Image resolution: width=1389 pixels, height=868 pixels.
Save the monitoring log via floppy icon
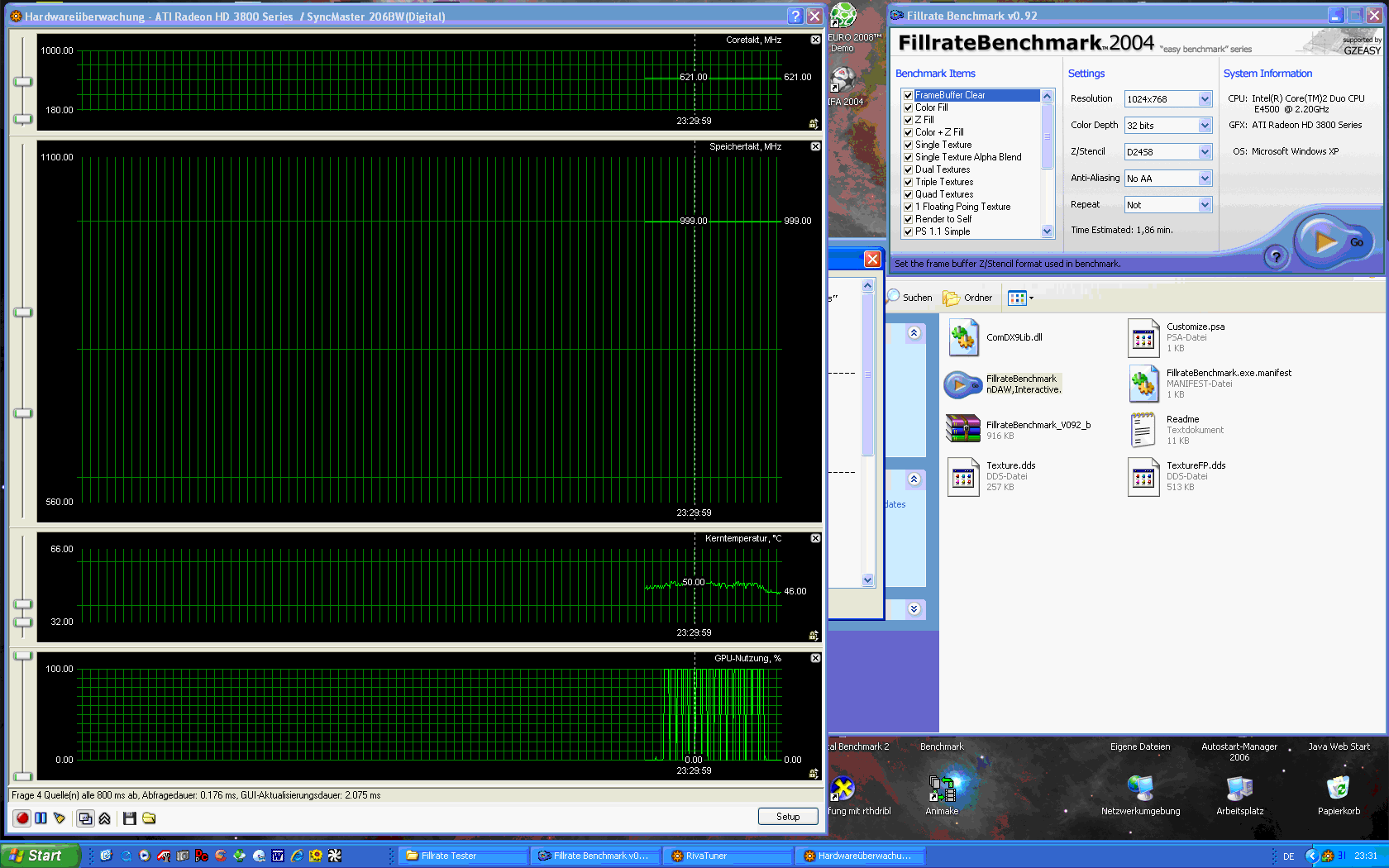click(x=129, y=818)
